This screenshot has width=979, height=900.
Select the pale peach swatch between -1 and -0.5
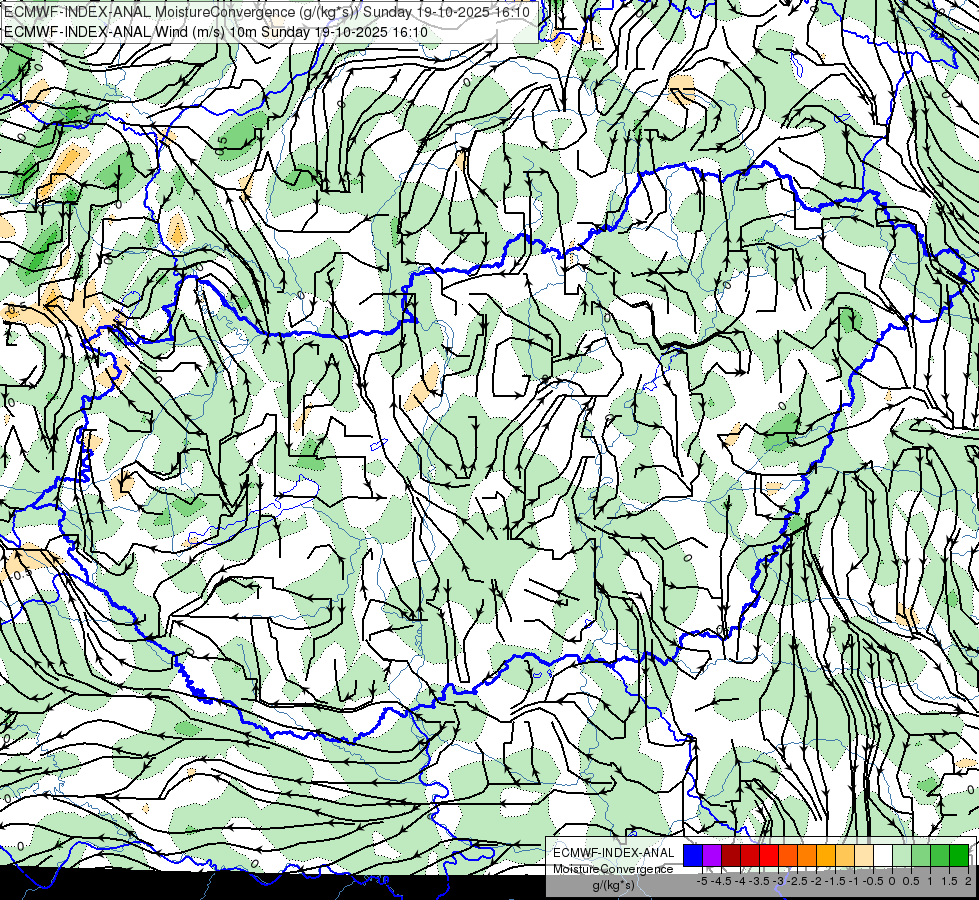point(864,855)
